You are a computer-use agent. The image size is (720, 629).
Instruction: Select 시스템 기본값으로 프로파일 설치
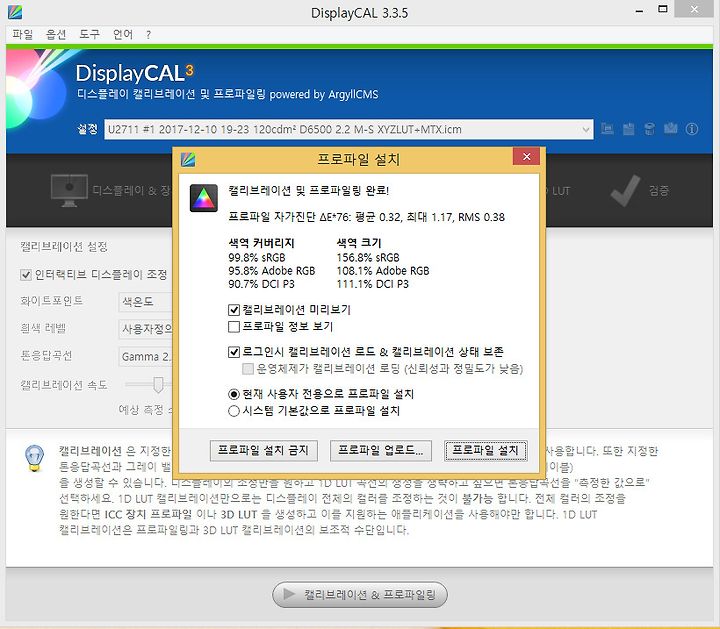pyautogui.click(x=234, y=410)
